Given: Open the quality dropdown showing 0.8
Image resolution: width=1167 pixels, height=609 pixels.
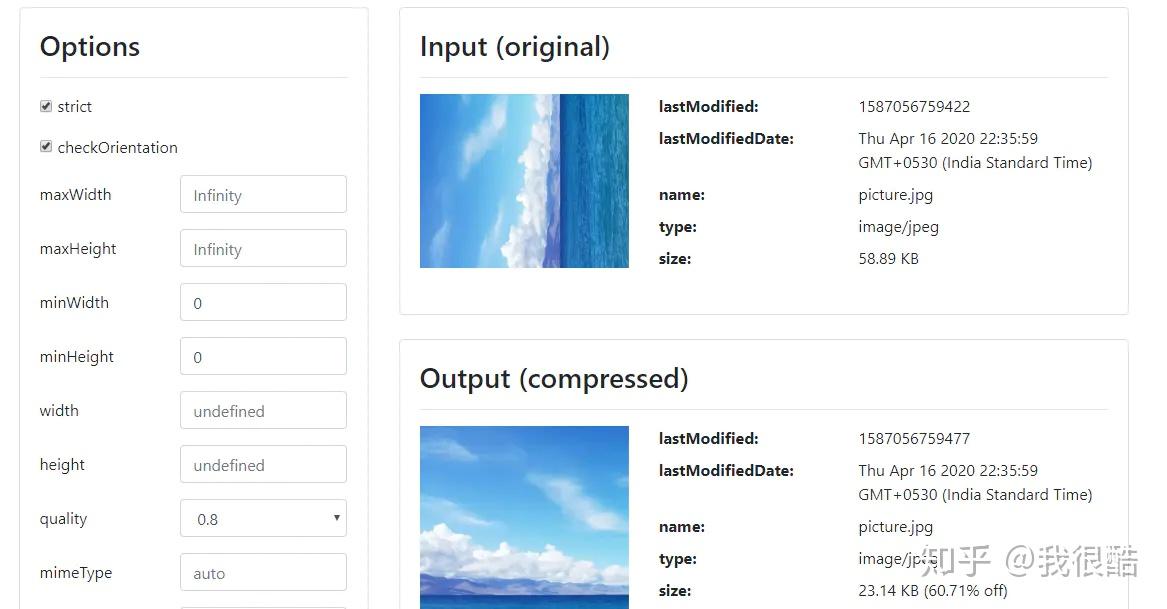Looking at the screenshot, I should (263, 518).
